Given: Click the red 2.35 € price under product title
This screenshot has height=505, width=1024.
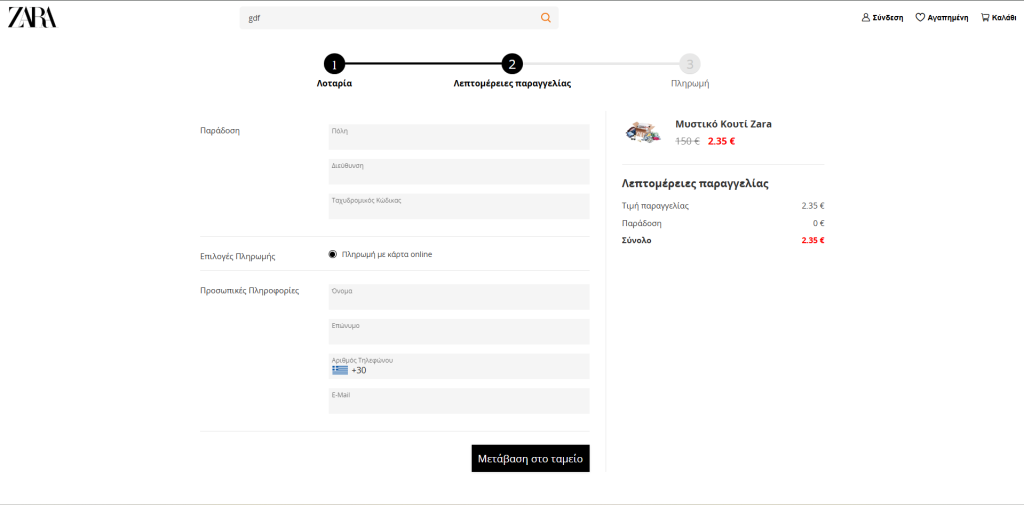Looking at the screenshot, I should [722, 141].
